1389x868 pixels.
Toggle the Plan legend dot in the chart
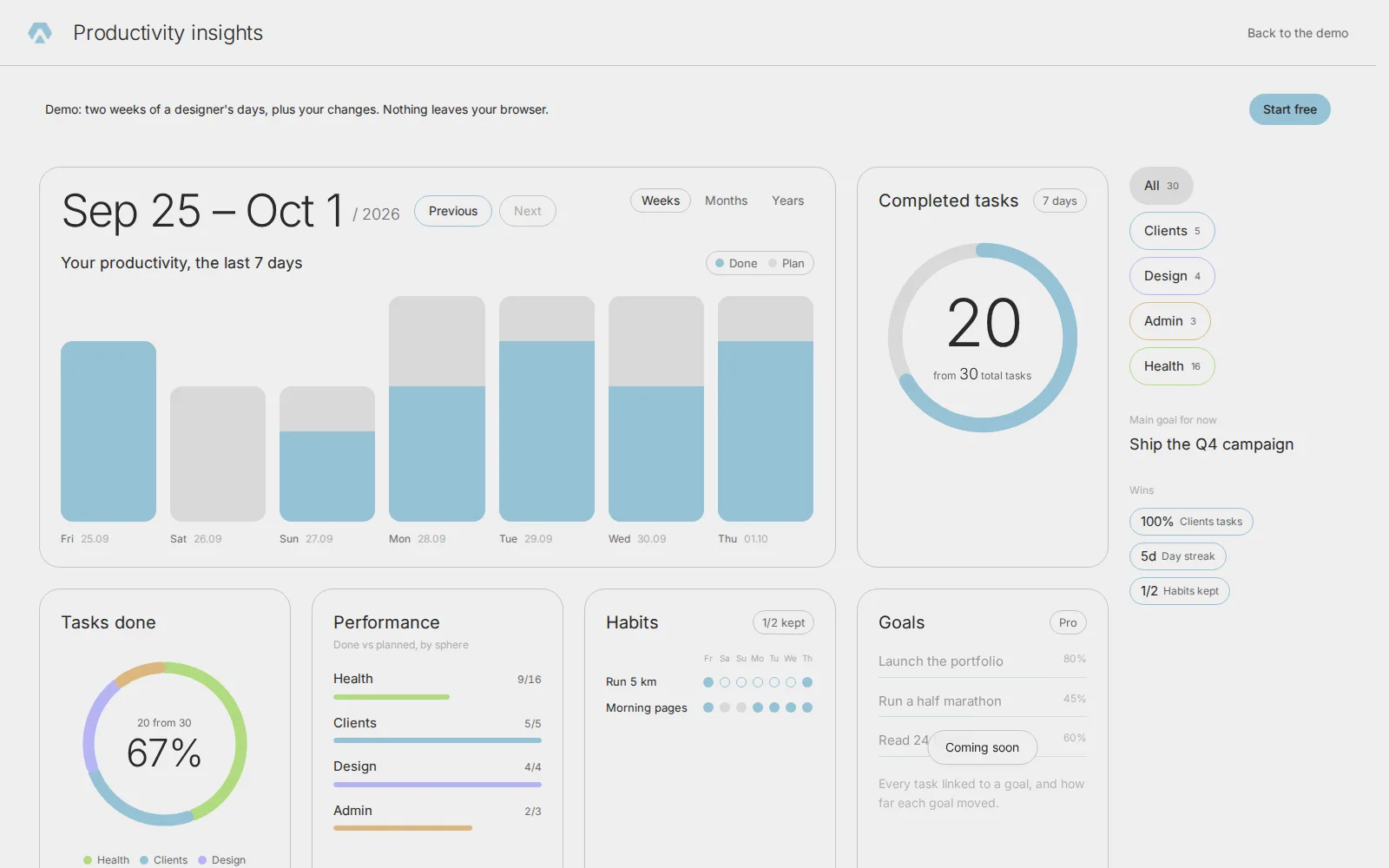(x=773, y=263)
